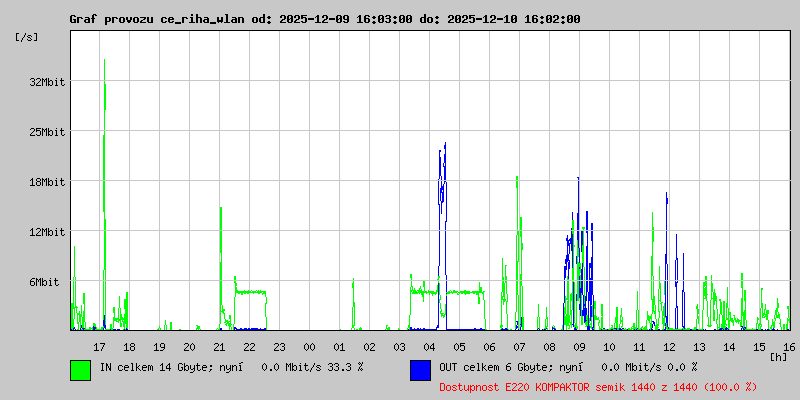Click the hour 16 x-axis label

tap(788, 347)
